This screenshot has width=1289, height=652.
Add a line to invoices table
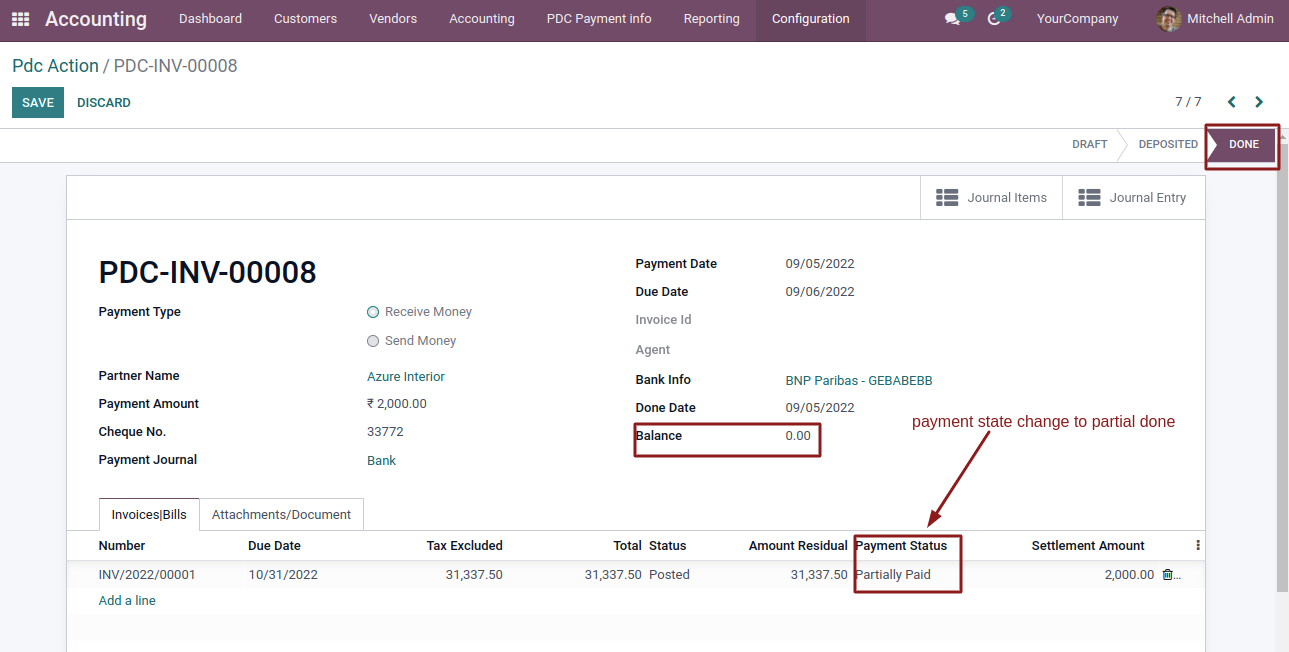127,601
